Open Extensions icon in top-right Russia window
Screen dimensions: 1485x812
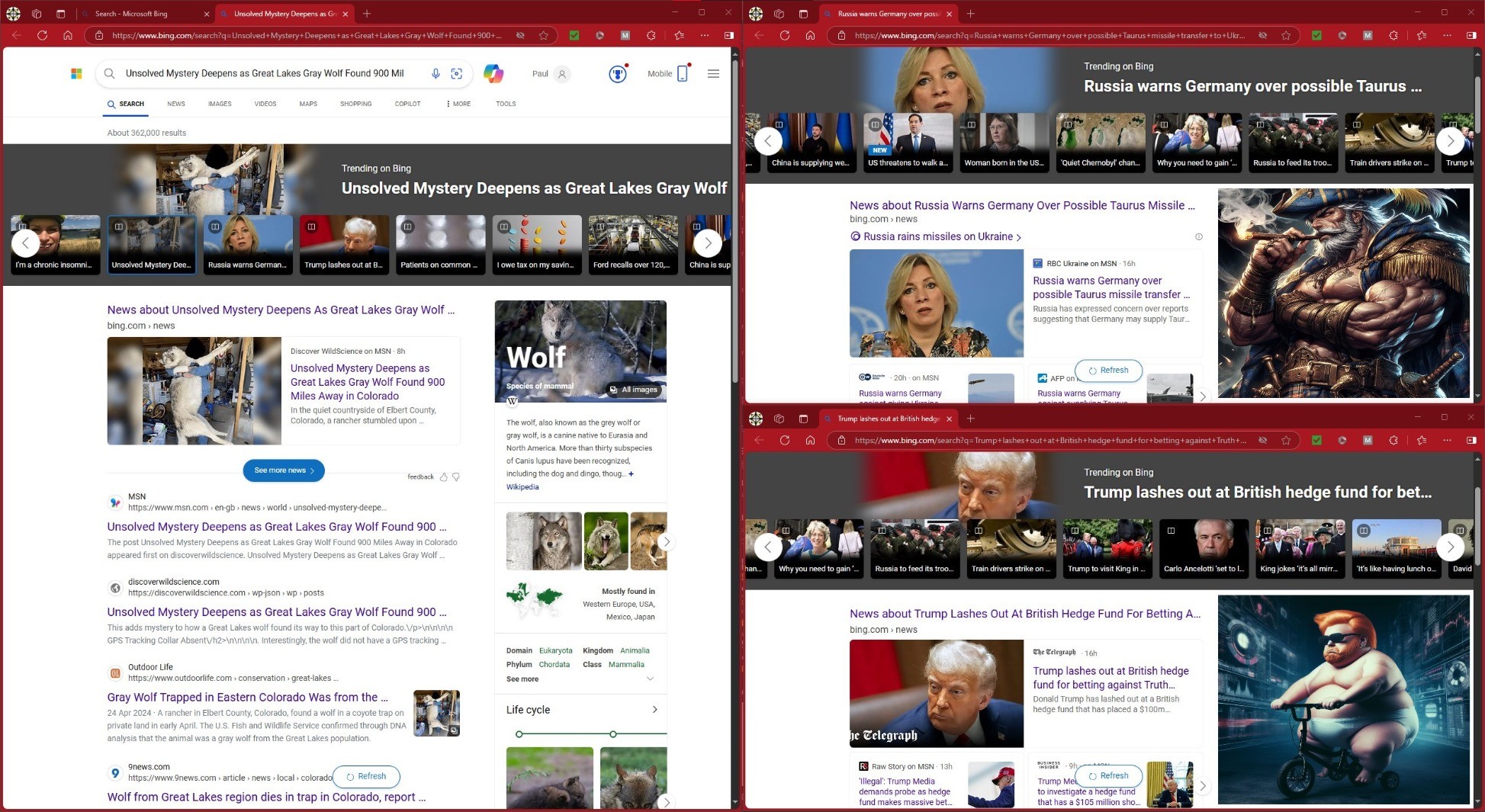(1393, 35)
